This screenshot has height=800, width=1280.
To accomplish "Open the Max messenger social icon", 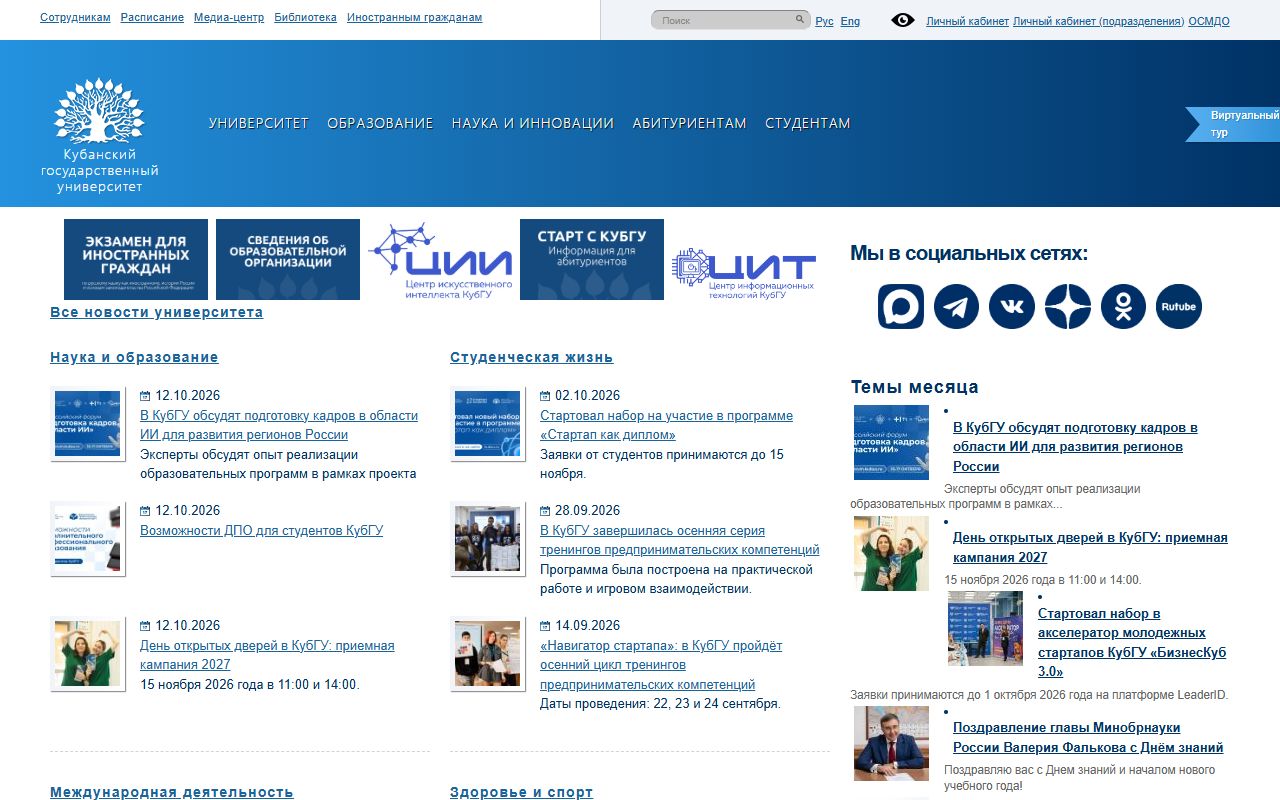I will click(x=901, y=307).
